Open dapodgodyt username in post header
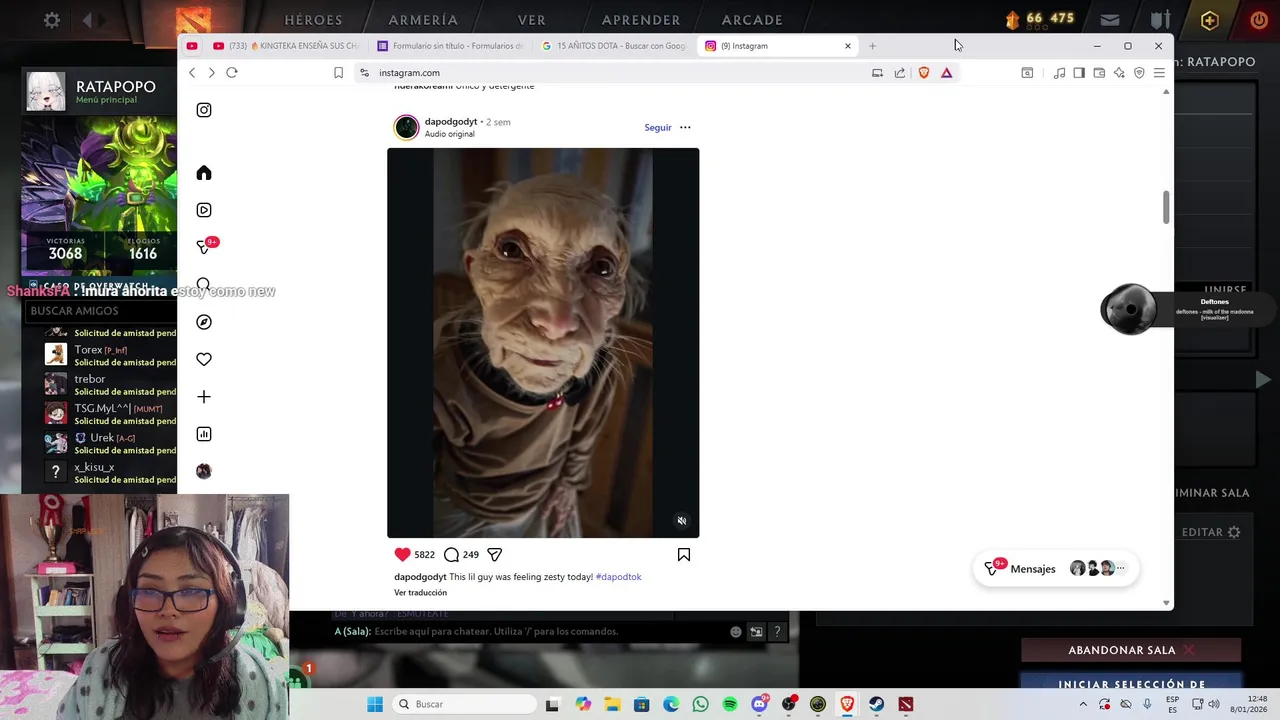 coord(451,122)
